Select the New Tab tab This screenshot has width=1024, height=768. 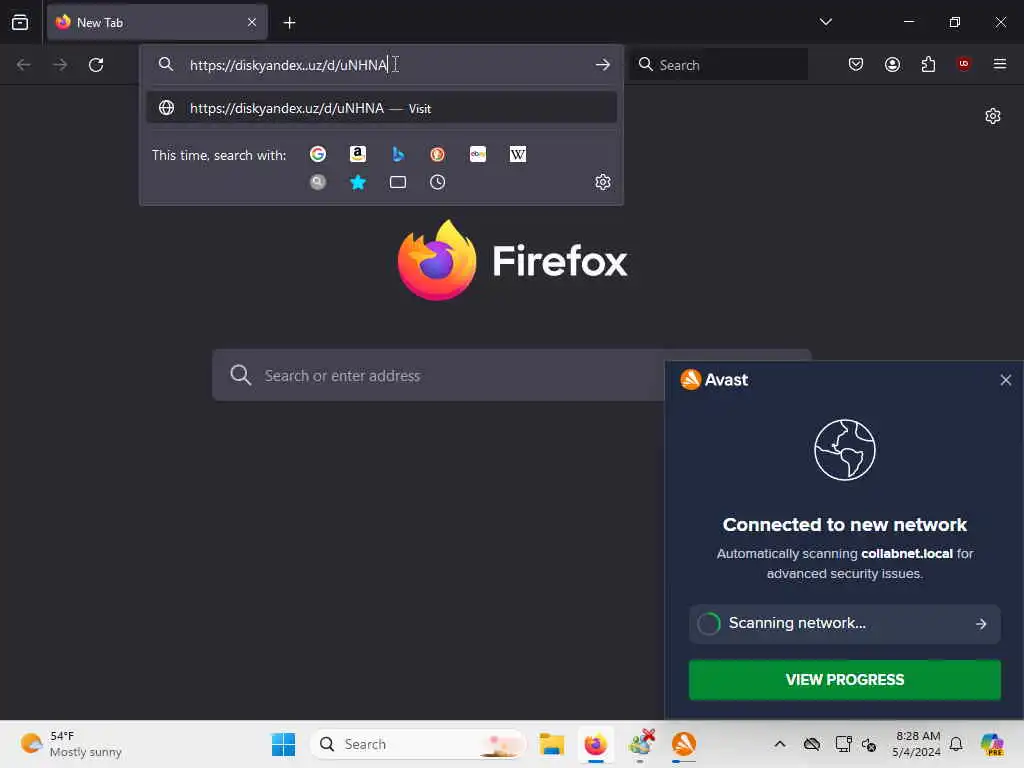pyautogui.click(x=157, y=23)
